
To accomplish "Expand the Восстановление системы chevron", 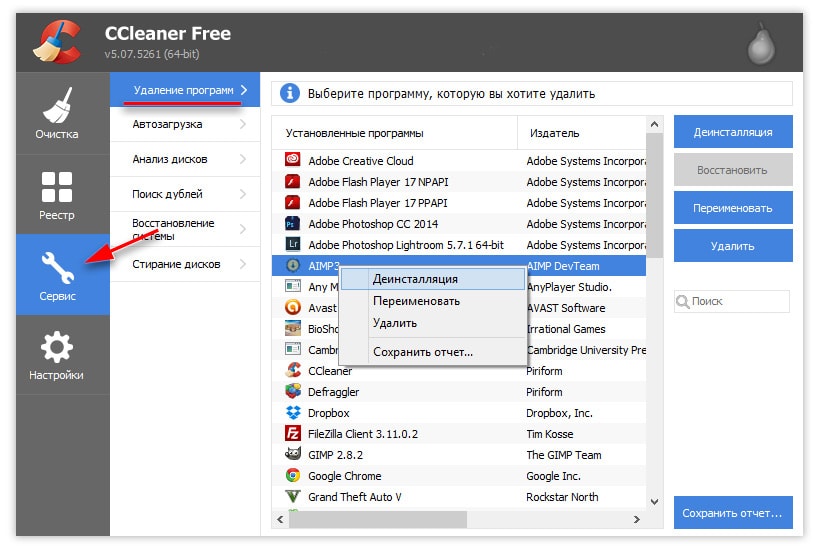I will pos(243,229).
